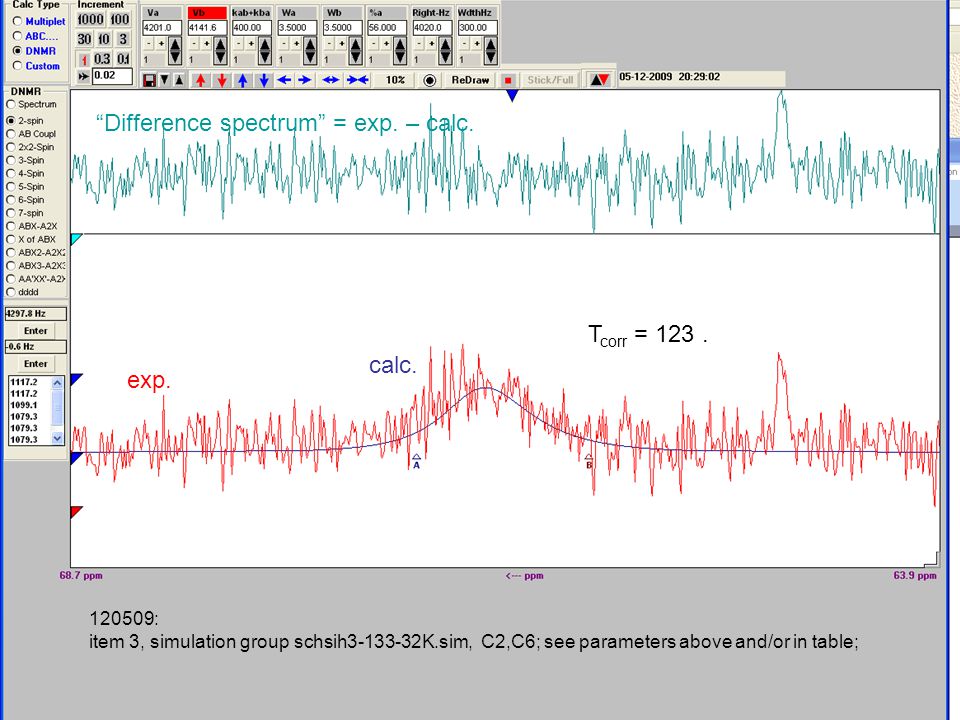Select the Multiplet calc type

[40, 21]
